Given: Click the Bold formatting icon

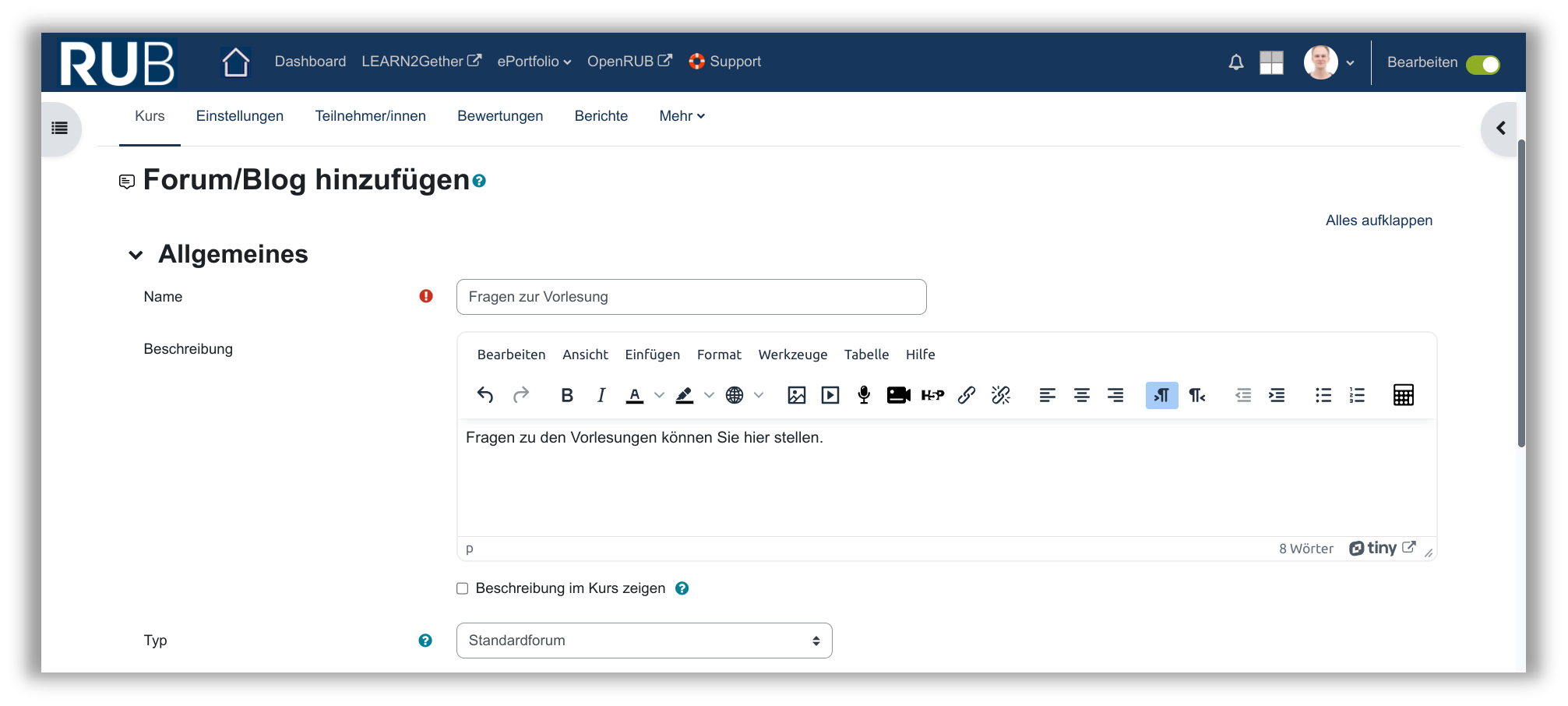Looking at the screenshot, I should click(567, 395).
